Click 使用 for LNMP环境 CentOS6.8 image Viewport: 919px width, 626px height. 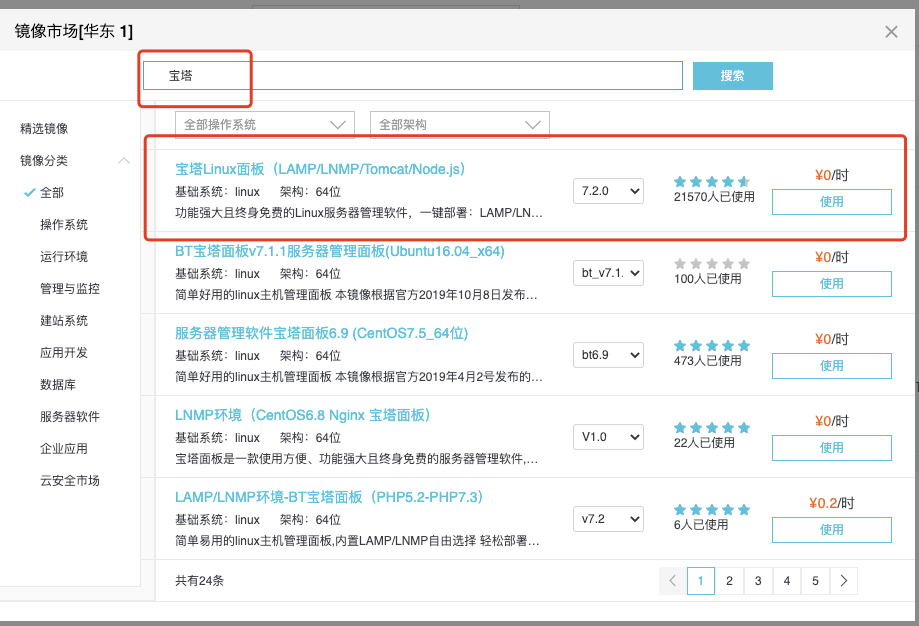pos(832,448)
